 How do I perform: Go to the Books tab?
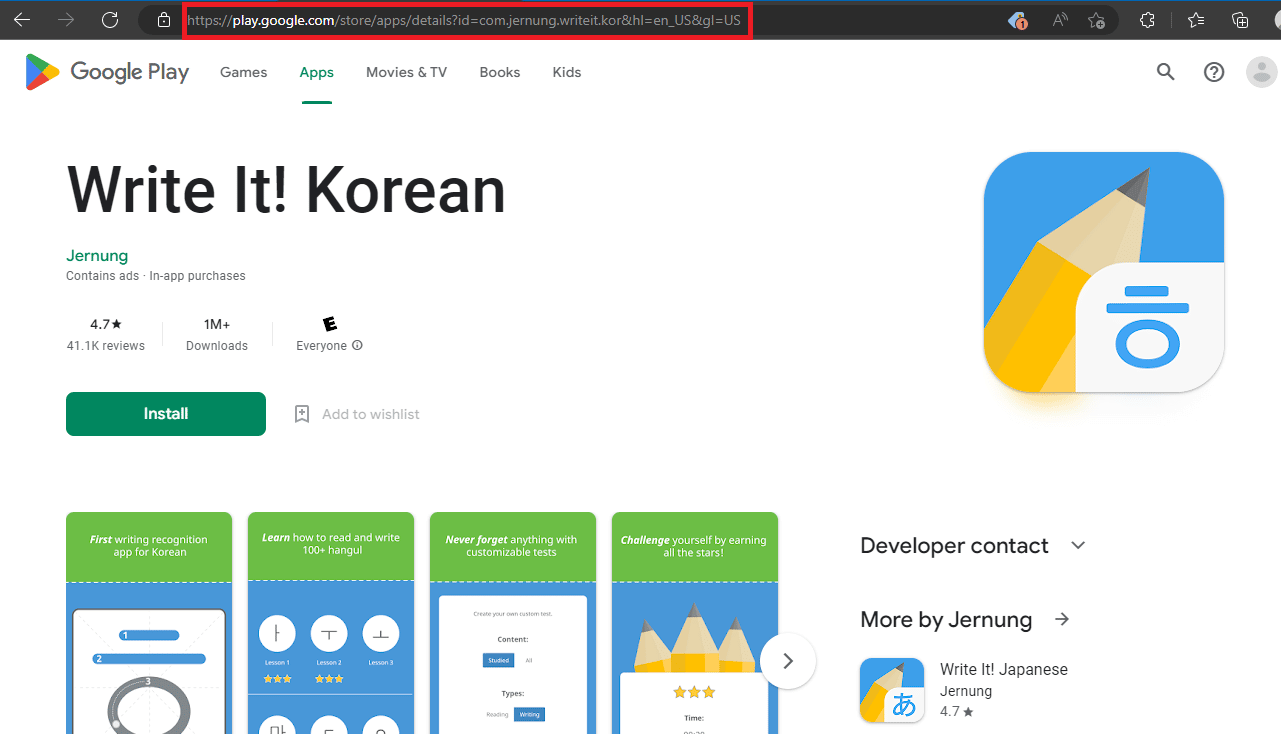[x=500, y=72]
